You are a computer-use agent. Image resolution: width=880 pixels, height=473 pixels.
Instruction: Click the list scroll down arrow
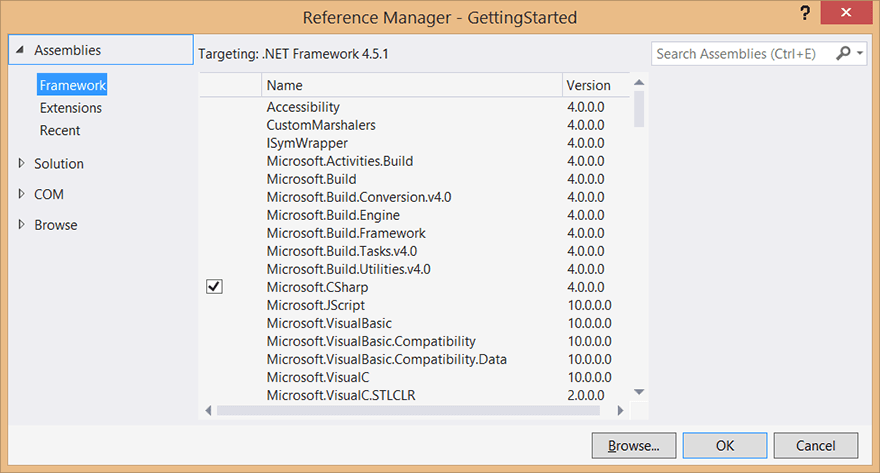pyautogui.click(x=639, y=392)
